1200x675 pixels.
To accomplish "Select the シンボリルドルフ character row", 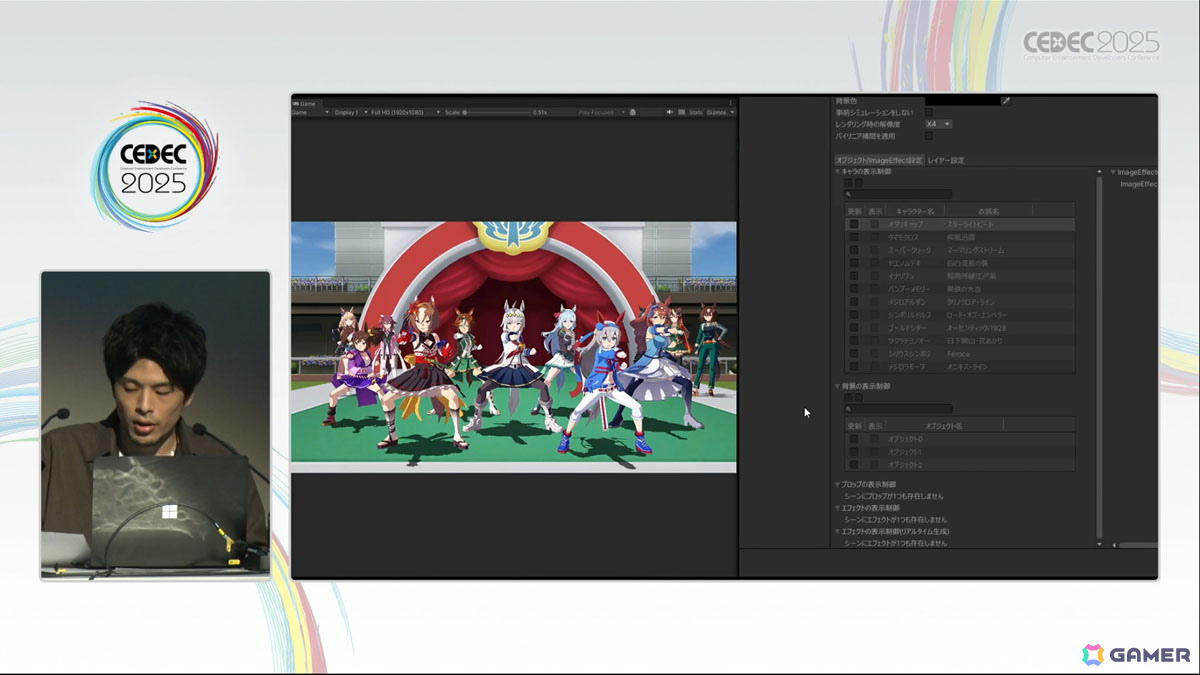I will click(x=960, y=315).
